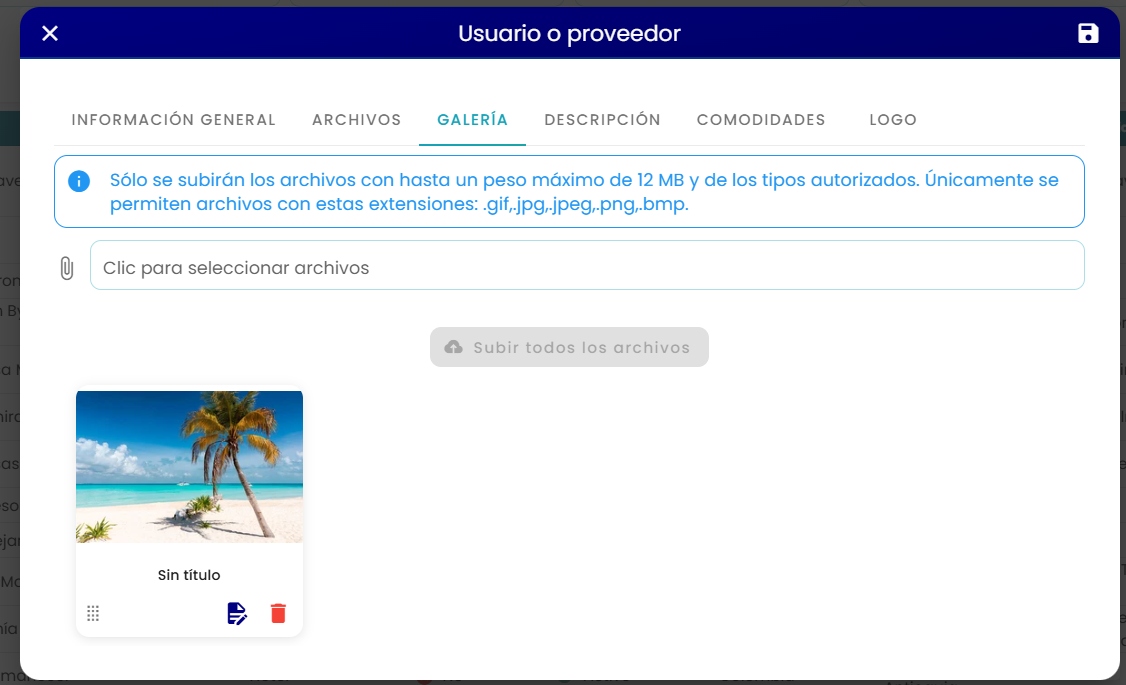Click the drag handle grid on image card
Screen dimensions: 1126x685
coord(93,613)
